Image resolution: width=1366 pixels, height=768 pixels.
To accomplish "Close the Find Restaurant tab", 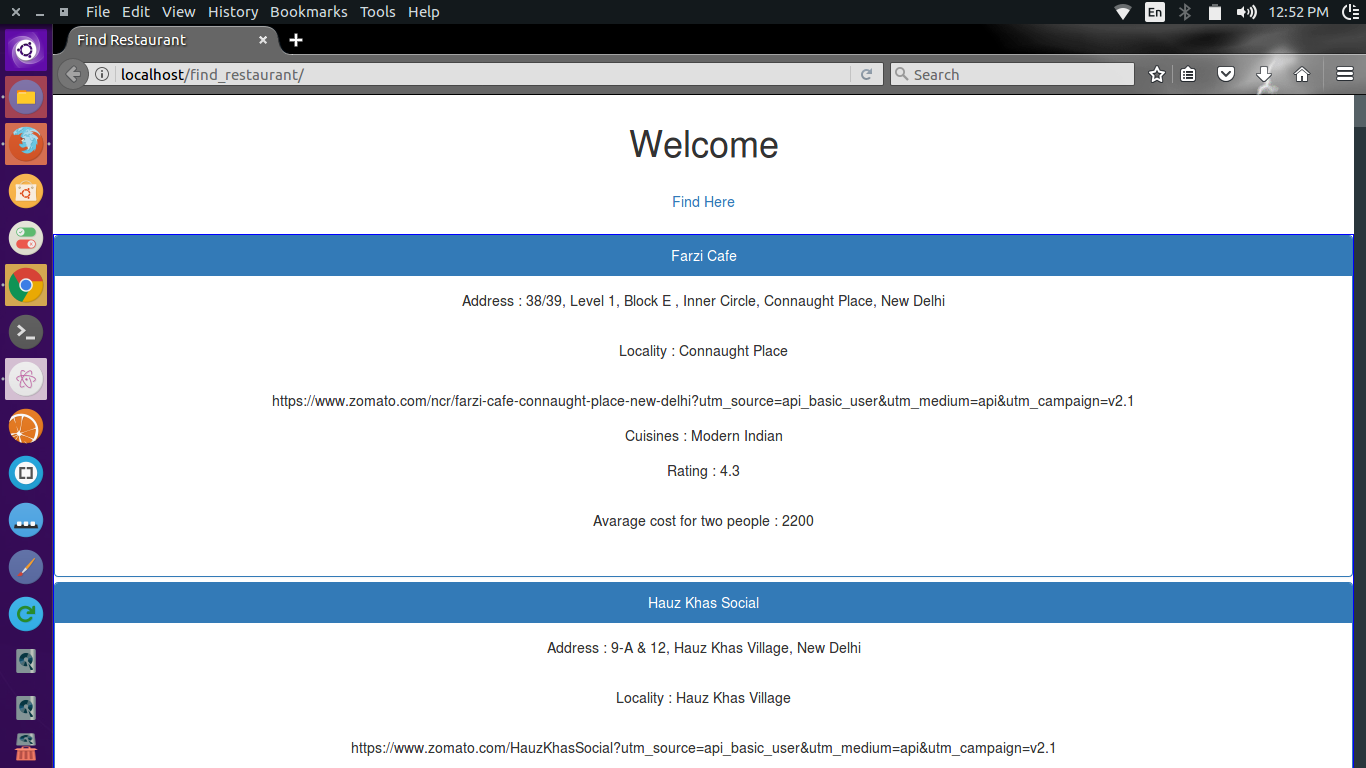I will 263,40.
